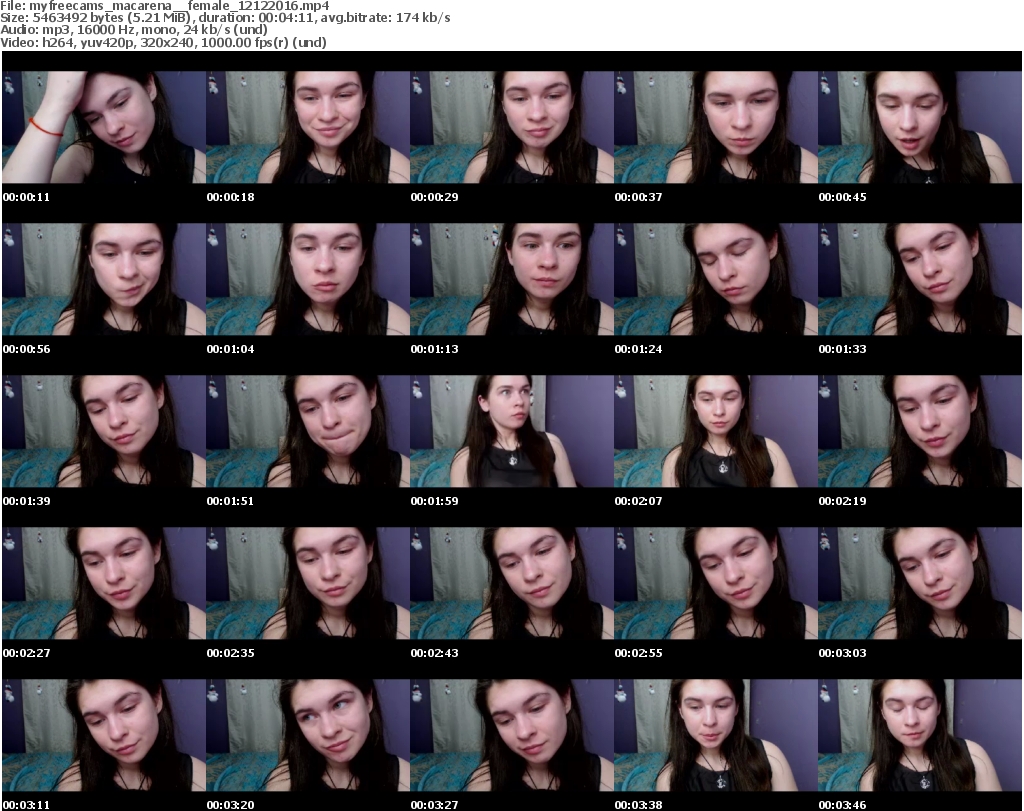View the frame captured at 00:03:11
This screenshot has width=1024, height=811.
[x=104, y=735]
